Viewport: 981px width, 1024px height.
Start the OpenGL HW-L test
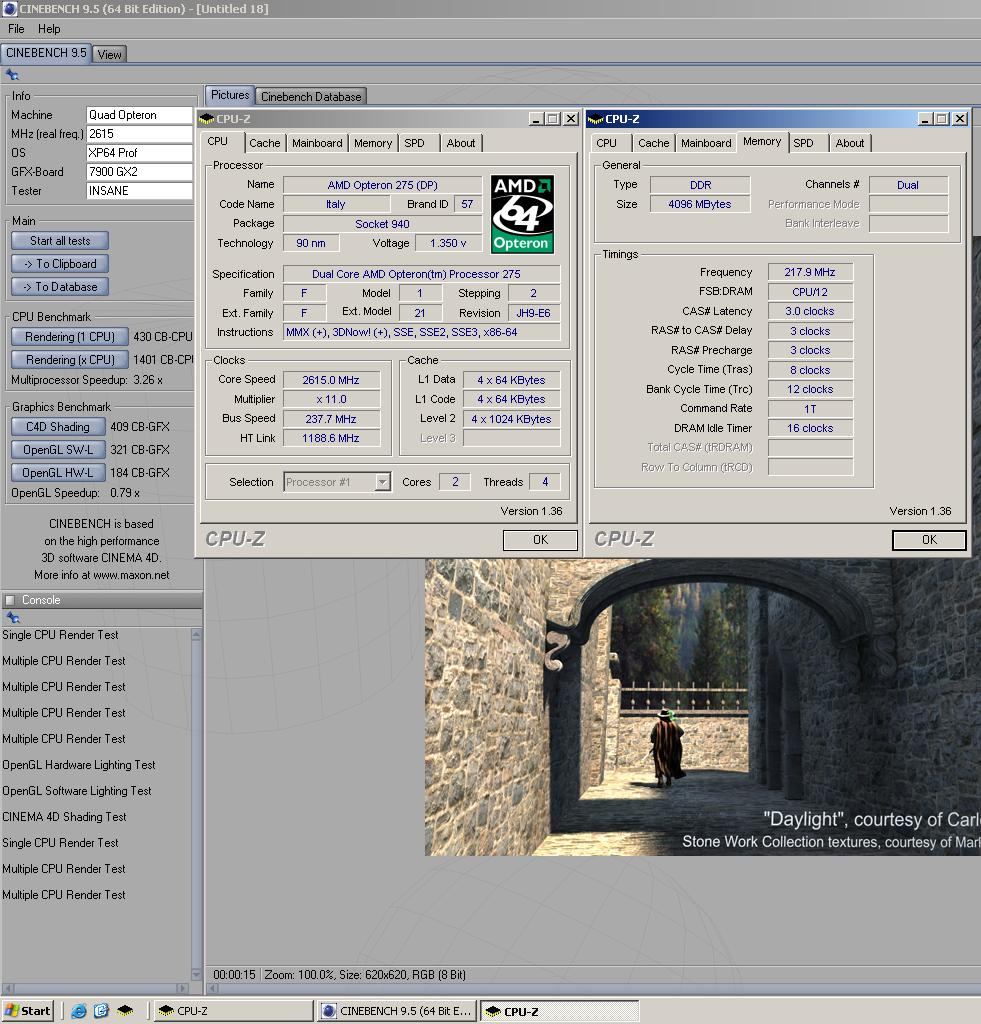tap(58, 473)
